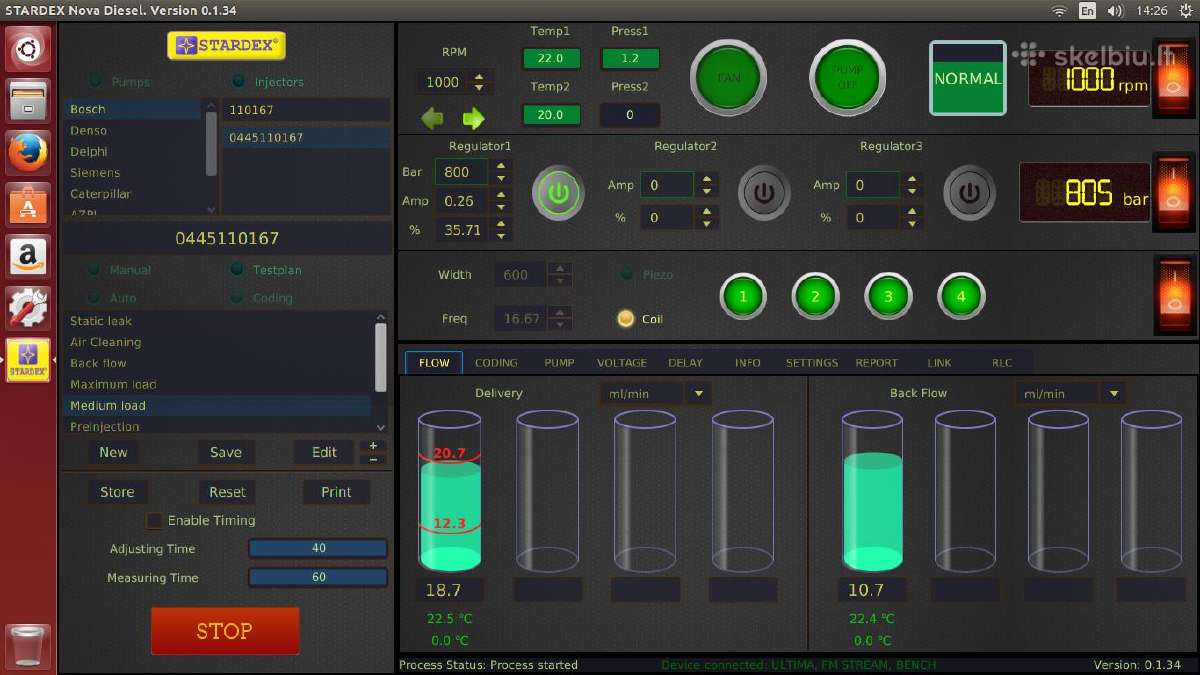This screenshot has height=675, width=1200.
Task: Decrease Regulator3 percent value with down arrow
Action: 912,223
